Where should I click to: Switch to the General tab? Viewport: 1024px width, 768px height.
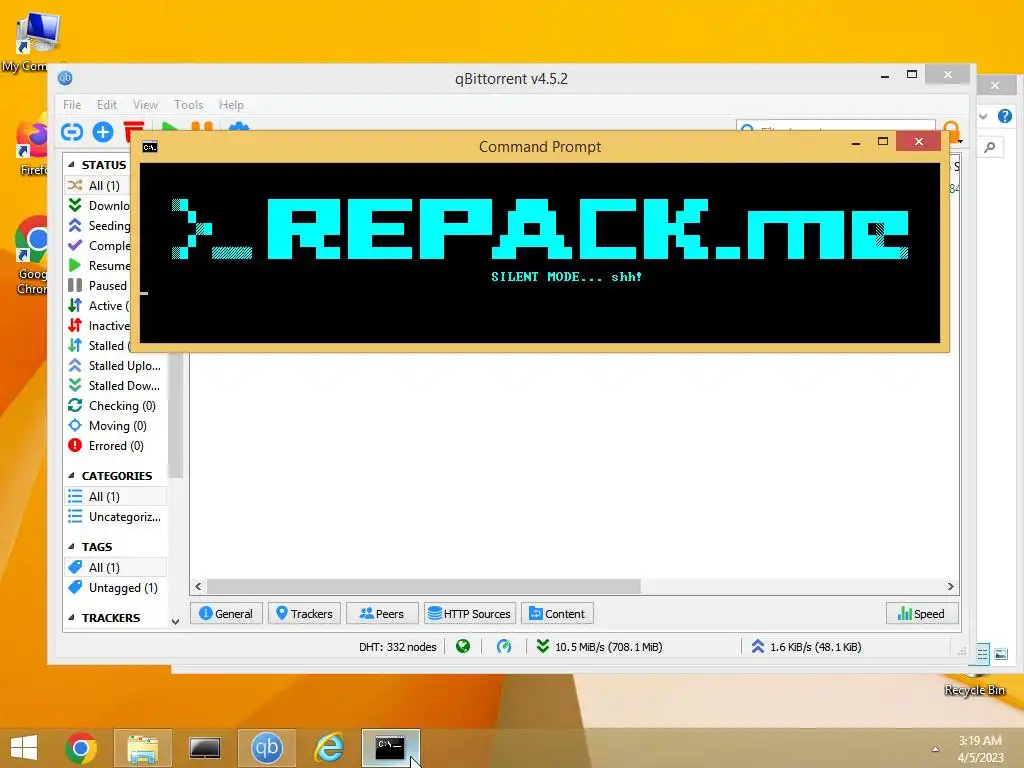(x=226, y=613)
